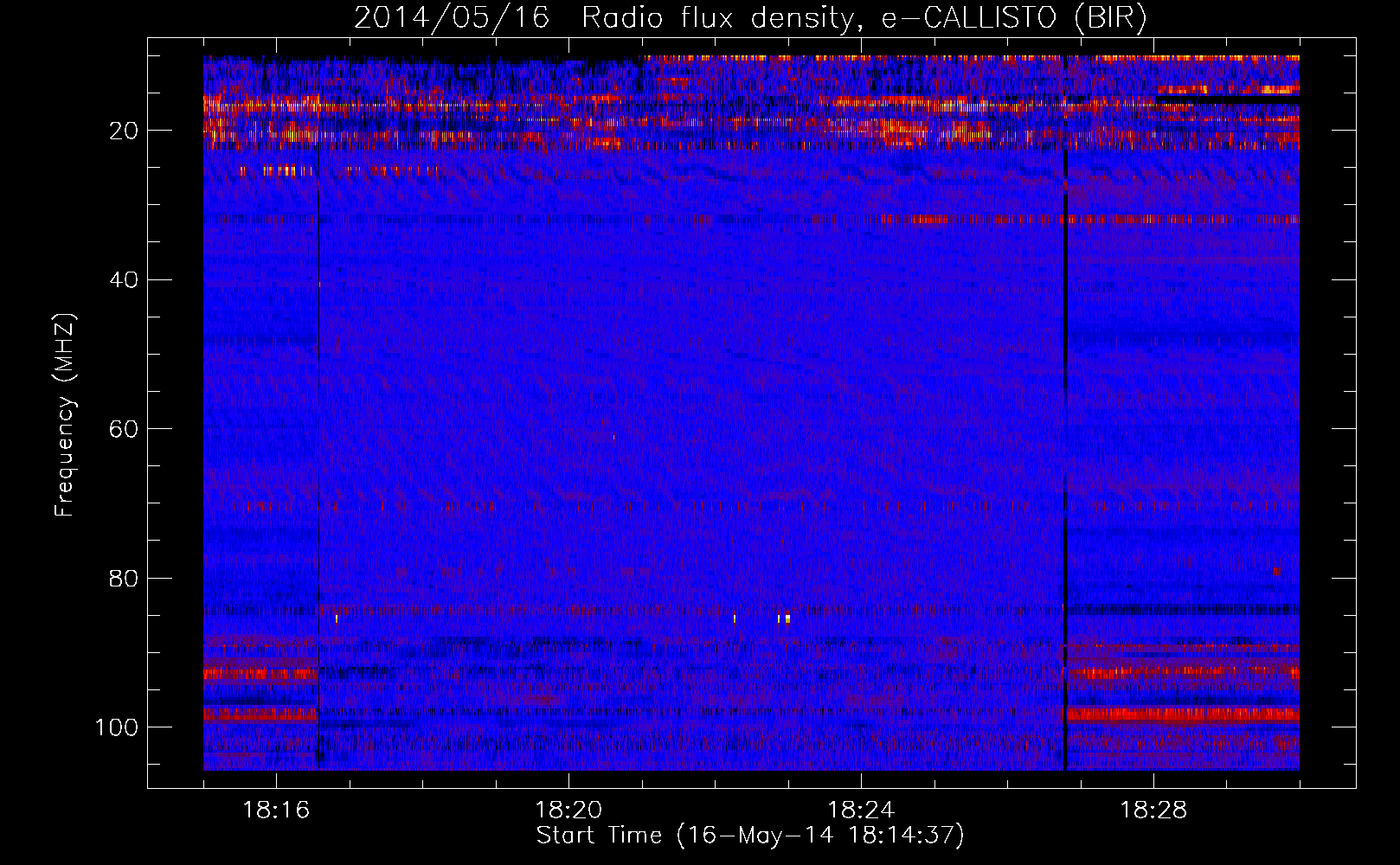Click the "80" frequency tick label

pyautogui.click(x=125, y=578)
